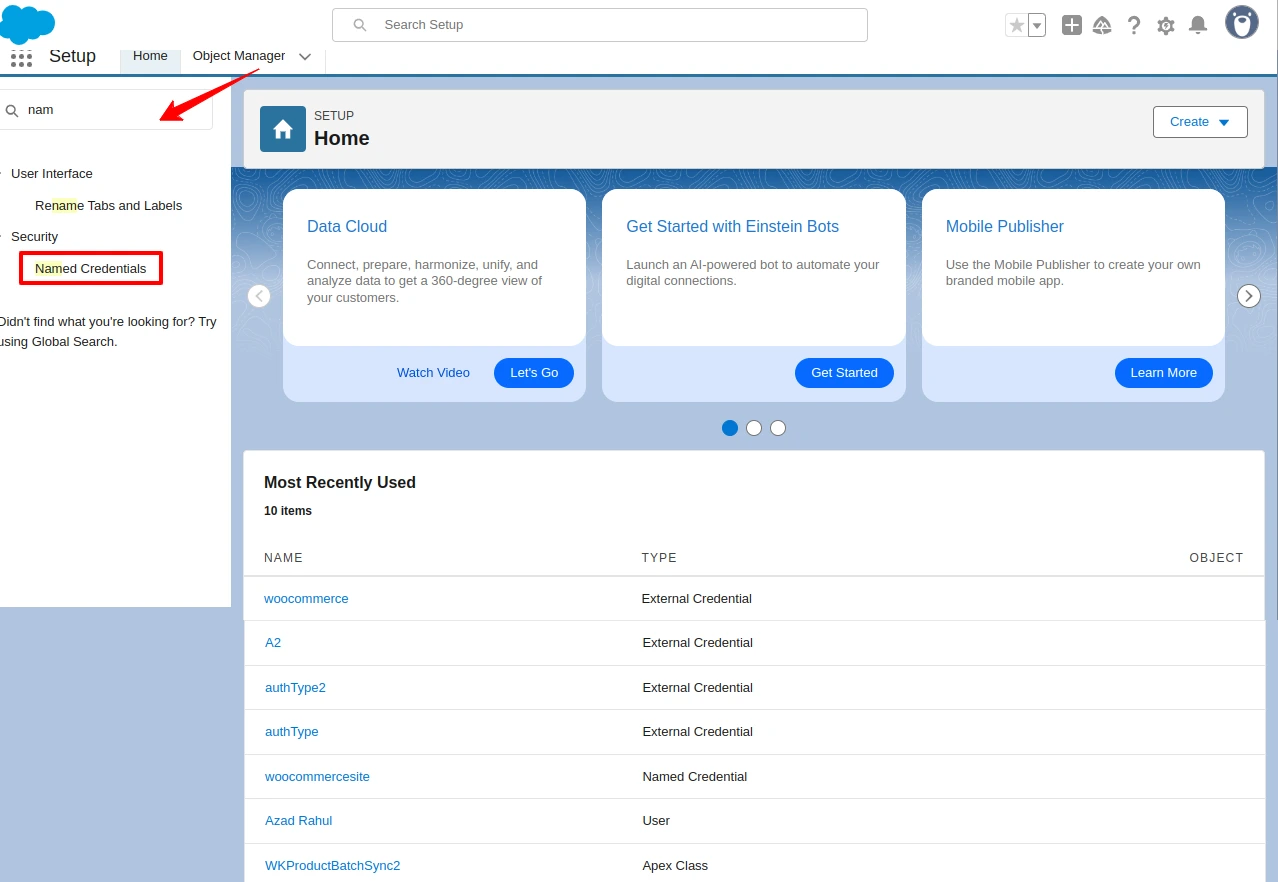Open Trailhead Guidance Center icon
Image resolution: width=1278 pixels, height=882 pixels.
click(x=1102, y=24)
